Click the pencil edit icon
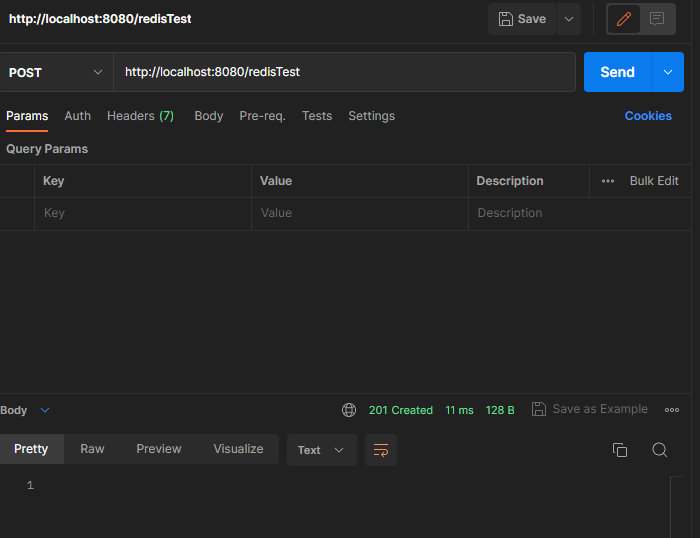Screen dimensions: 700x538 tap(624, 19)
